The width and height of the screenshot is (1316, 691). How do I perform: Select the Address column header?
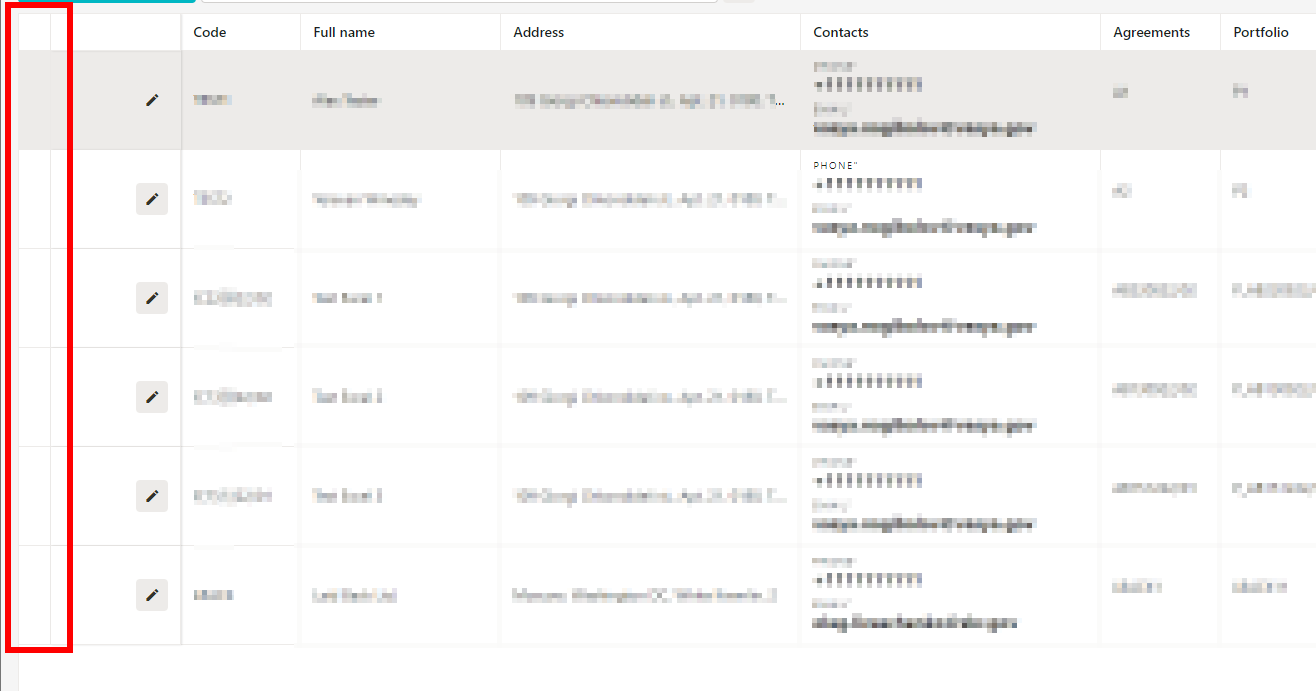click(539, 32)
